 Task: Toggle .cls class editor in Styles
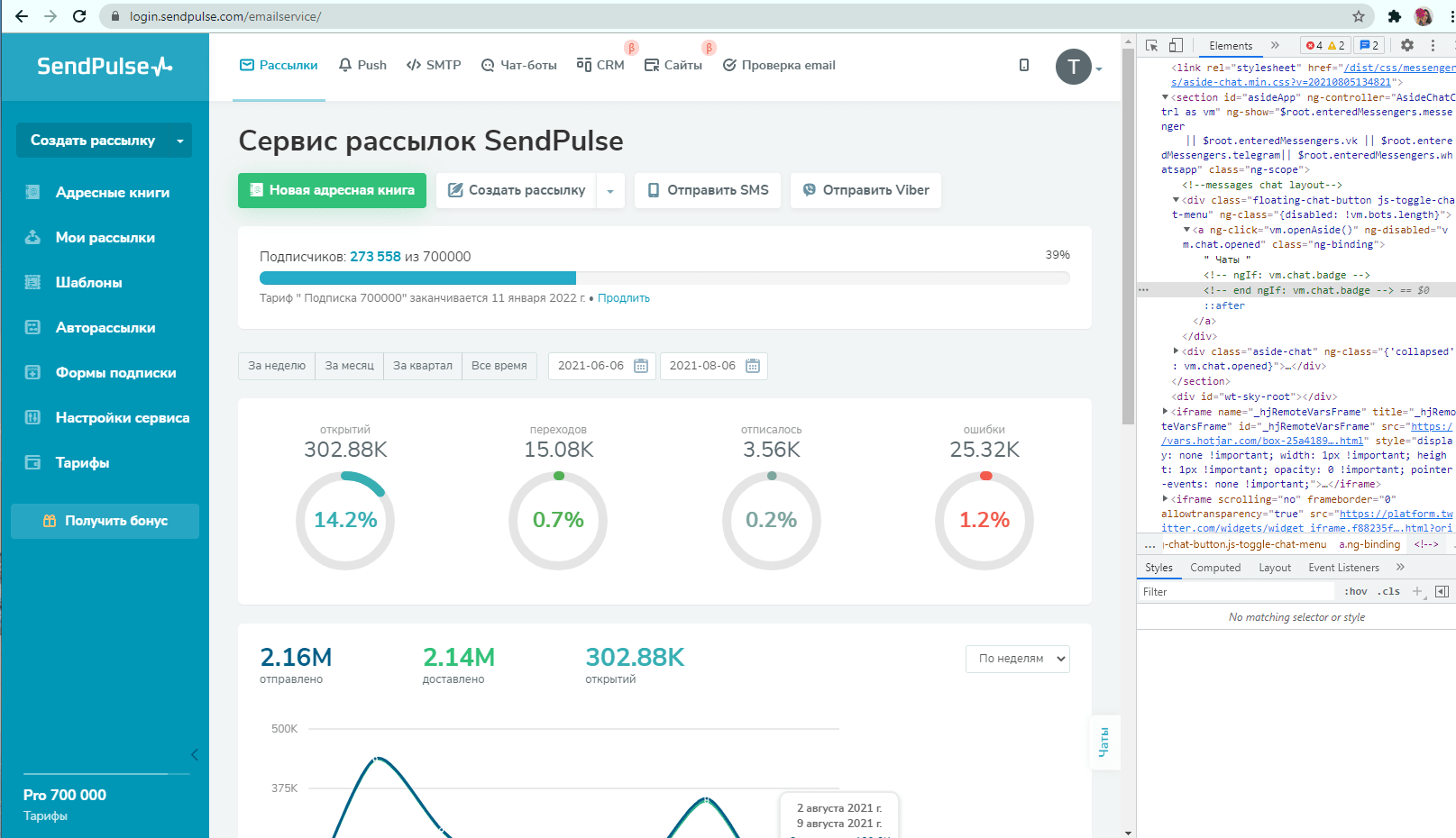[x=1390, y=592]
